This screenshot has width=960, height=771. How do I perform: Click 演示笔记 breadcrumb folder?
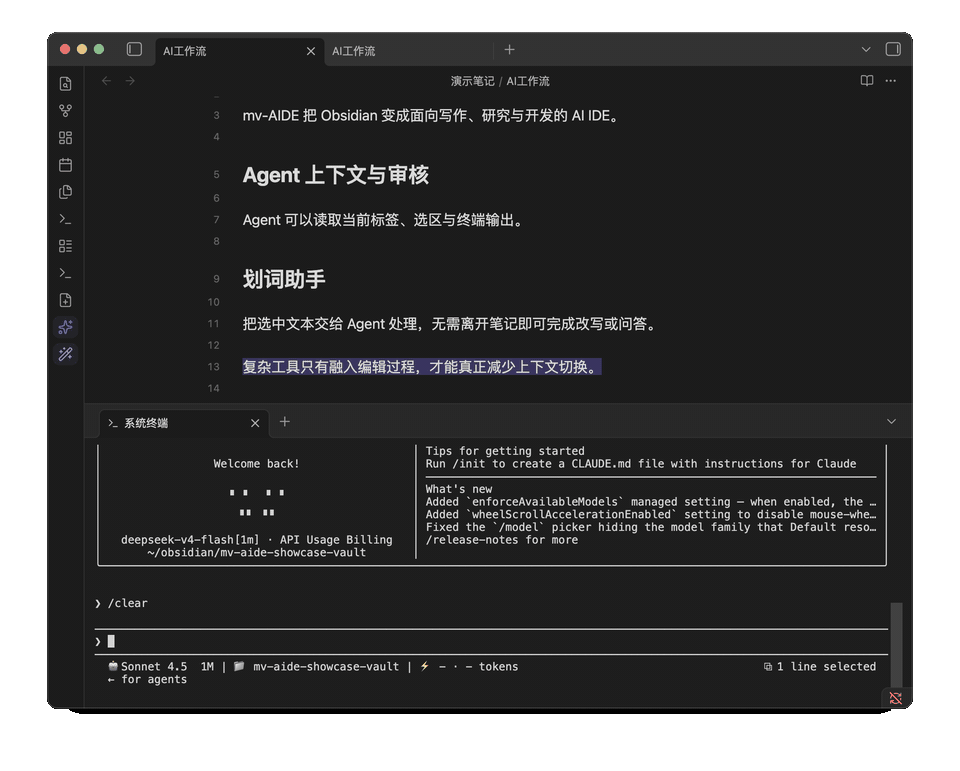point(472,81)
